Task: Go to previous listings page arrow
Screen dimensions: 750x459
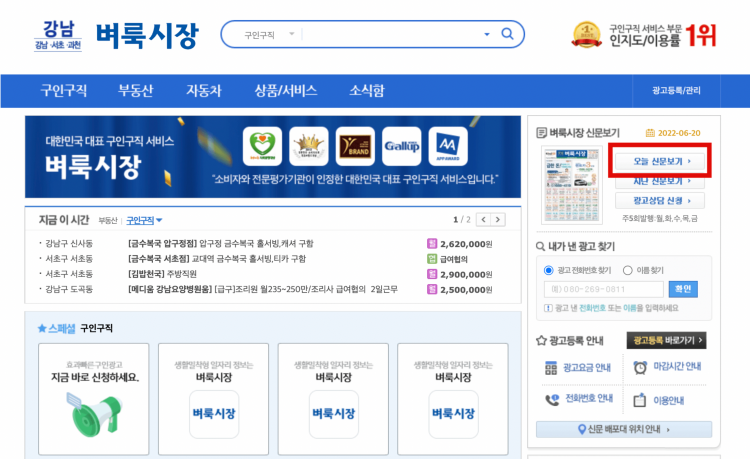Action: click(484, 219)
